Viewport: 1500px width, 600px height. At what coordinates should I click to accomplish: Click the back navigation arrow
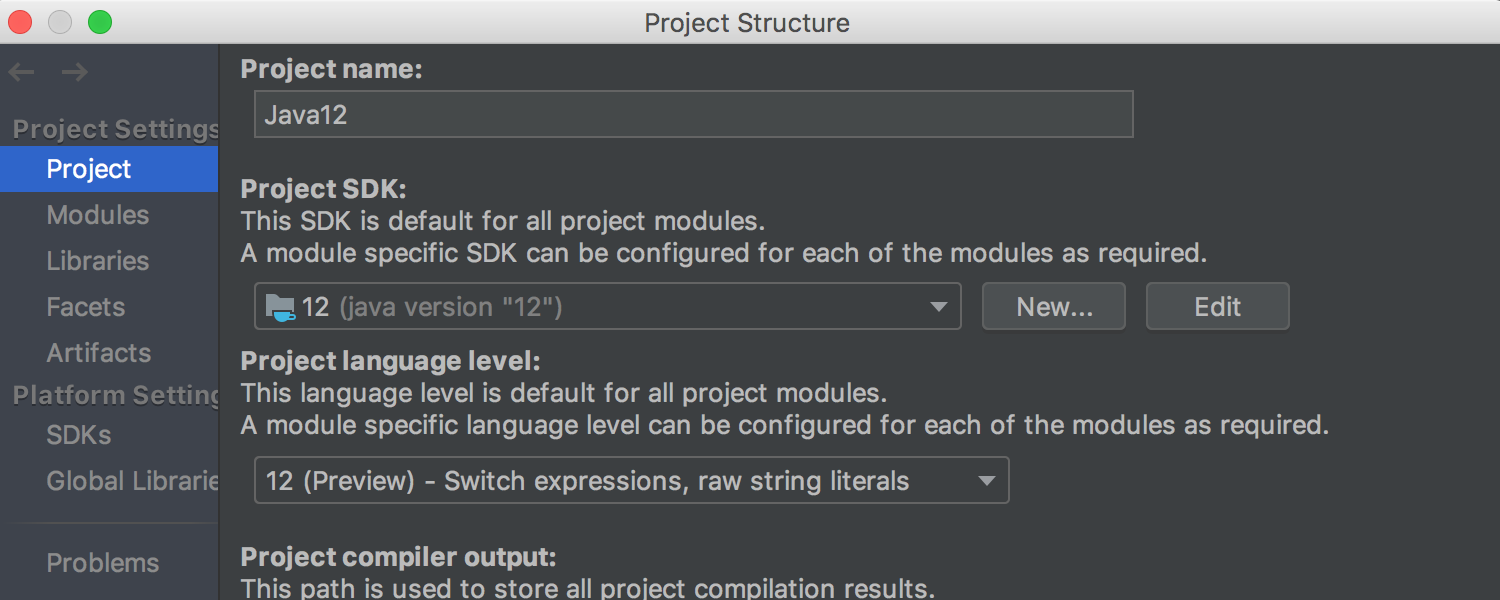pos(20,71)
